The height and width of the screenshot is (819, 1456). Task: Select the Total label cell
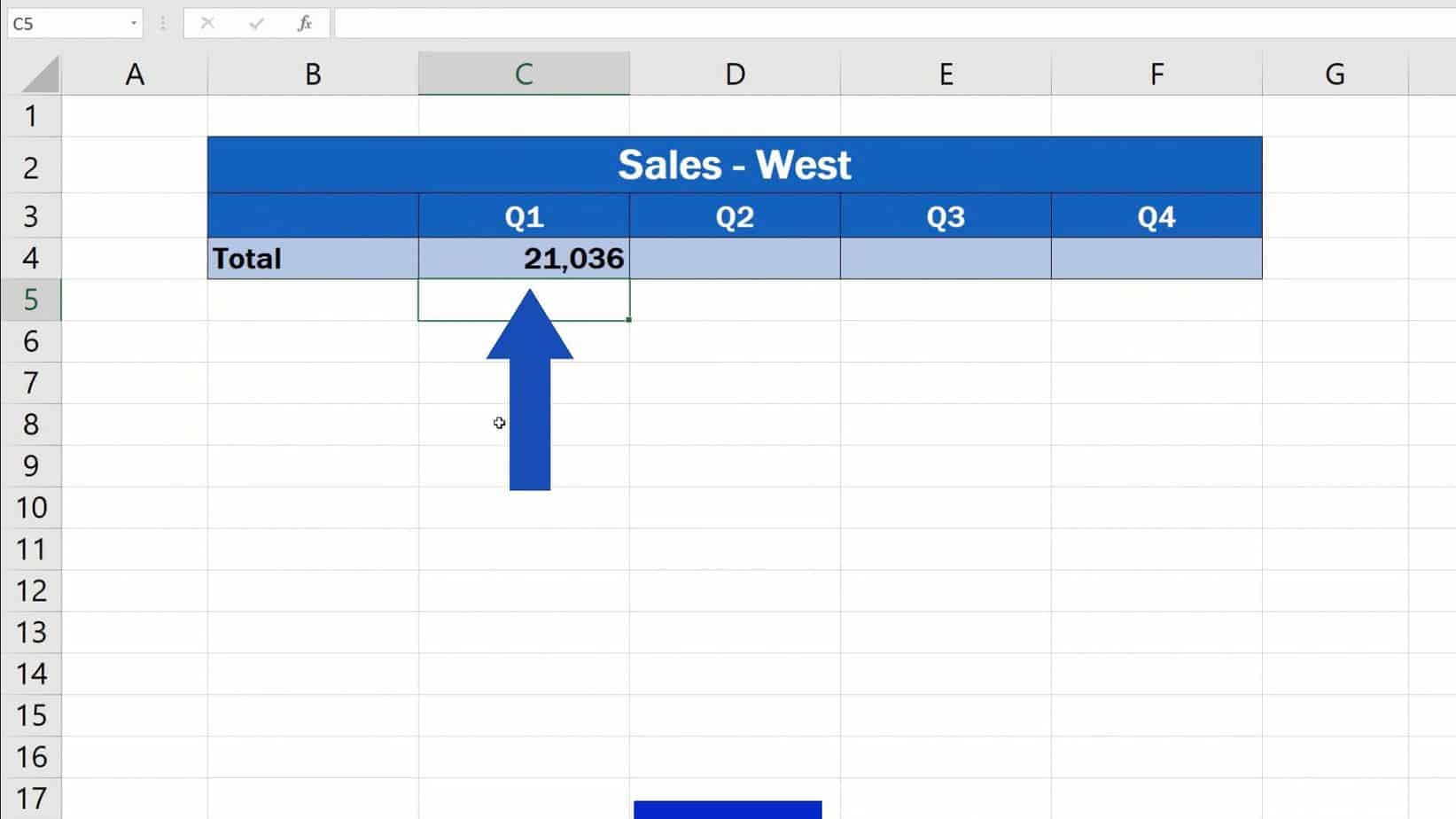[x=312, y=258]
